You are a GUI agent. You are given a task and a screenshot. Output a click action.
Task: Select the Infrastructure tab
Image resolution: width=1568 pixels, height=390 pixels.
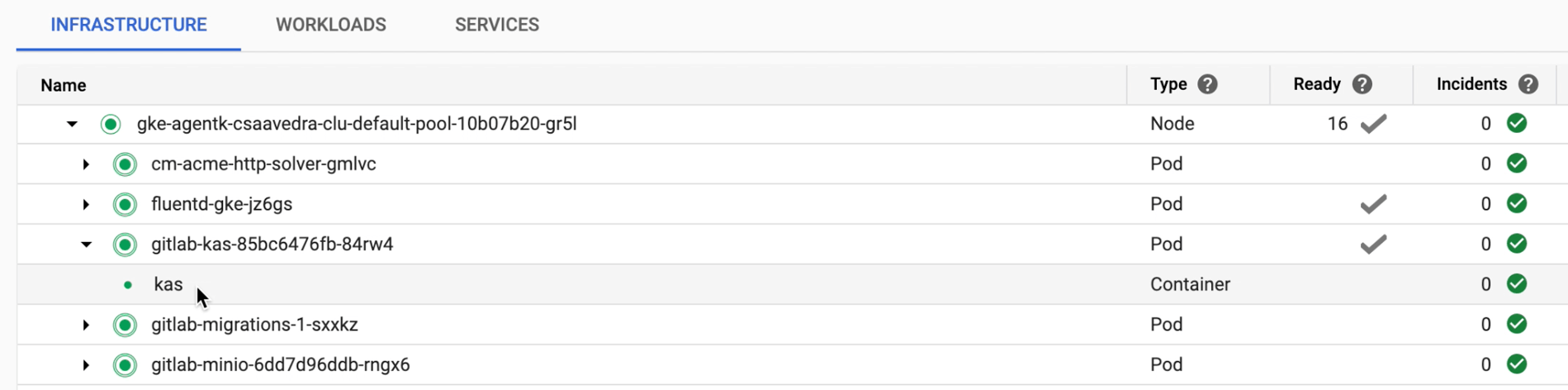tap(129, 25)
